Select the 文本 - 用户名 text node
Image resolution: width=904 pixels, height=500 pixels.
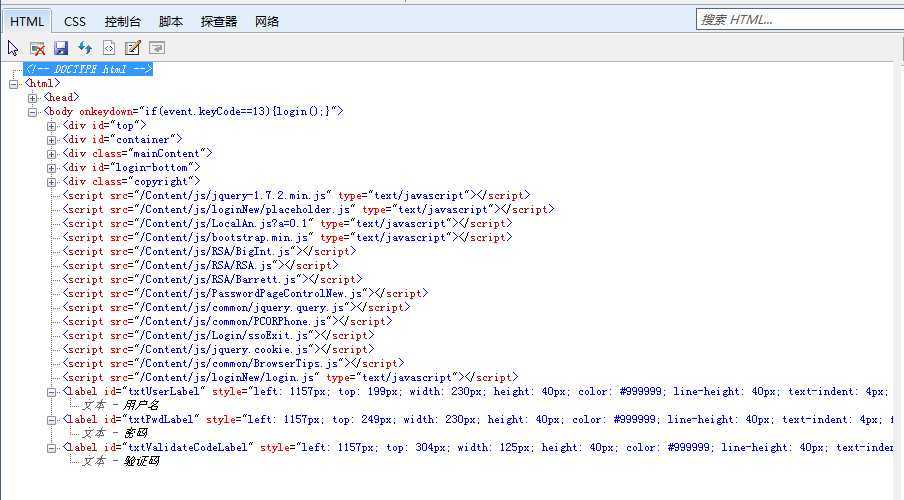click(x=120, y=405)
